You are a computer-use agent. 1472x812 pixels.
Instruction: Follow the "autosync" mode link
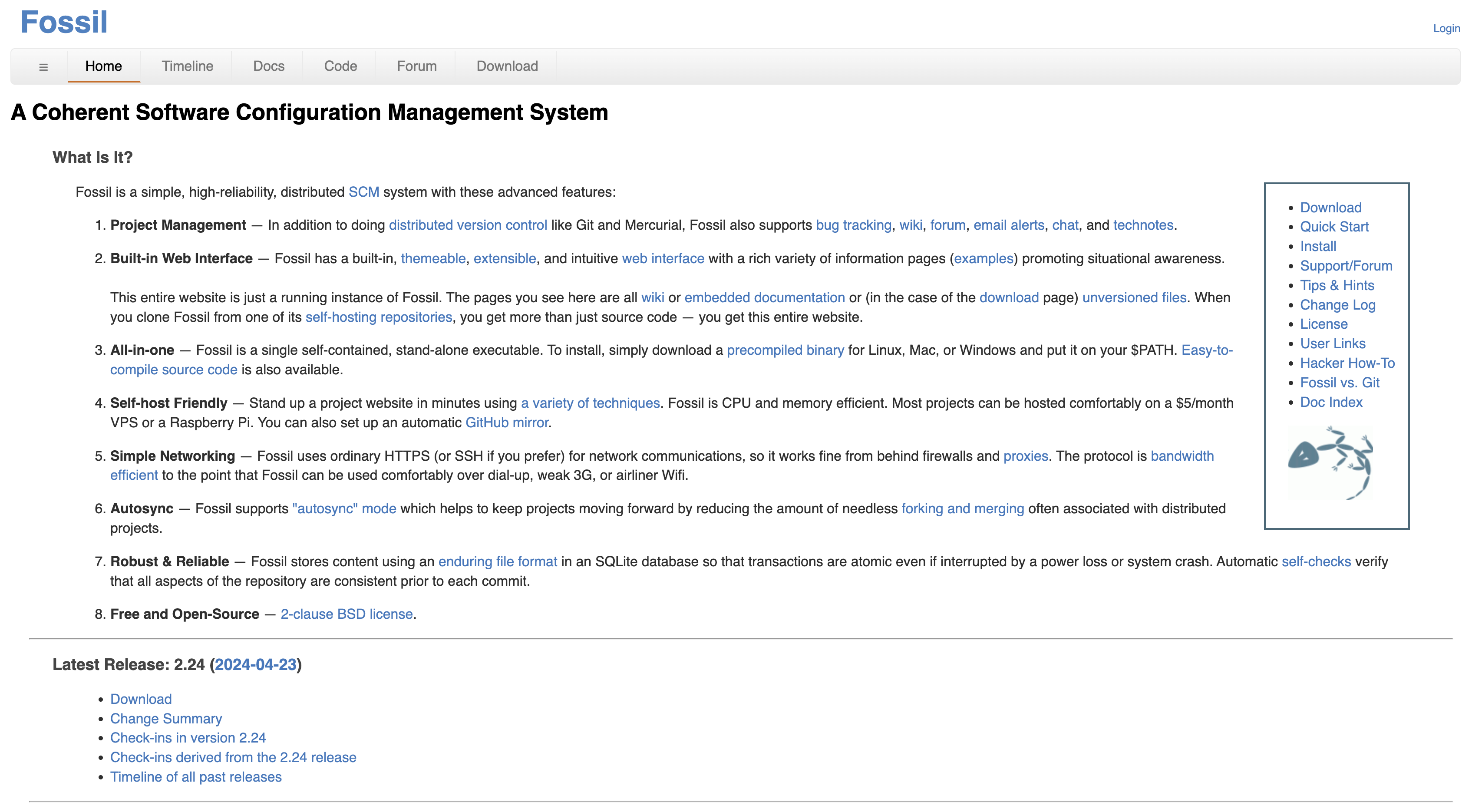click(x=344, y=508)
